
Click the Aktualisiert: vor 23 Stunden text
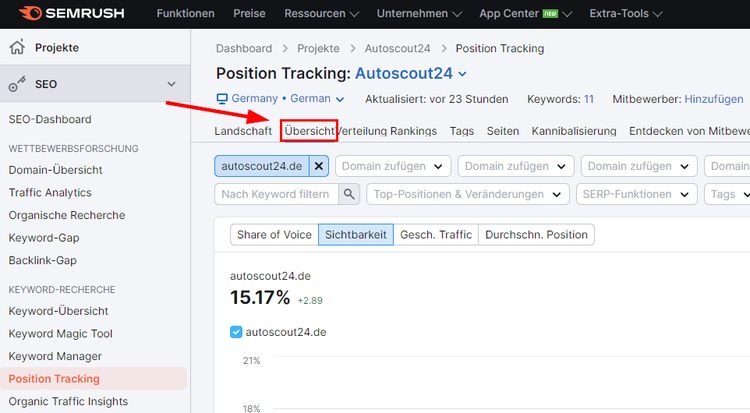pos(436,99)
